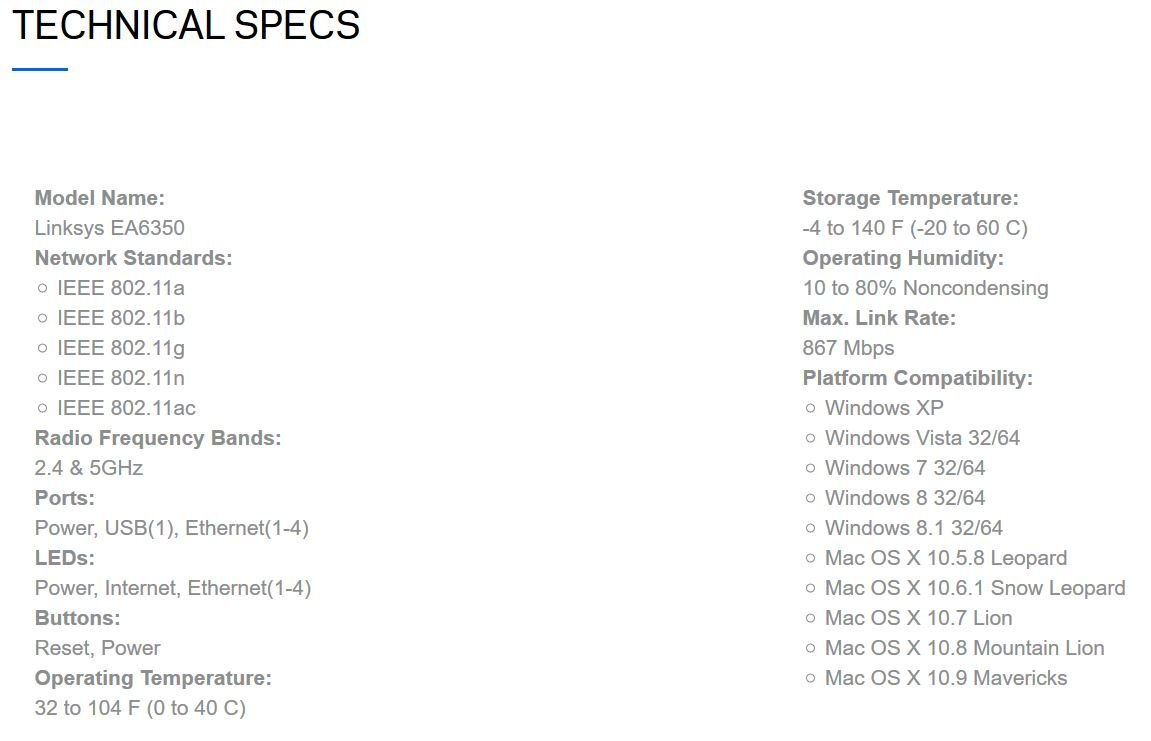The height and width of the screenshot is (741, 1151).
Task: Click the Radio Frequency Bands label
Action: pyautogui.click(x=158, y=438)
